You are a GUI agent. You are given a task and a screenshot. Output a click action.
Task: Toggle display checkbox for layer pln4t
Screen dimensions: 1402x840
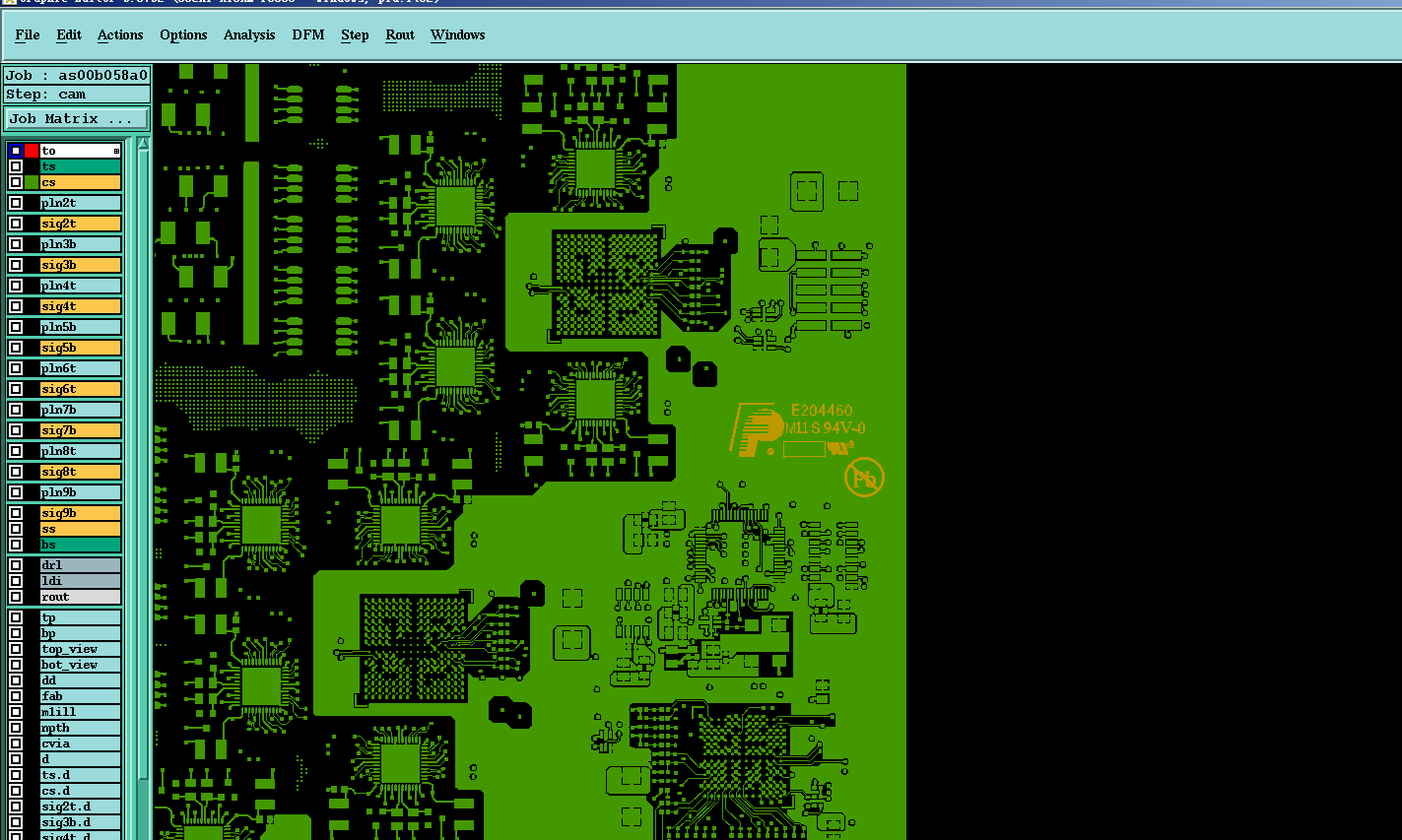16,286
